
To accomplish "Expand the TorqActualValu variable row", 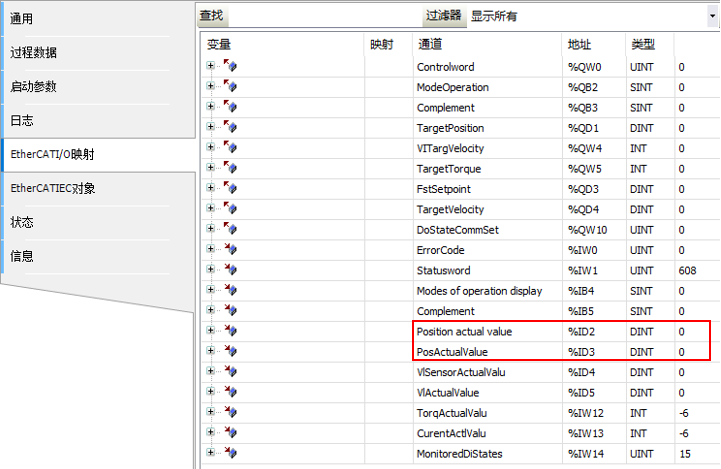I will pyautogui.click(x=211, y=412).
